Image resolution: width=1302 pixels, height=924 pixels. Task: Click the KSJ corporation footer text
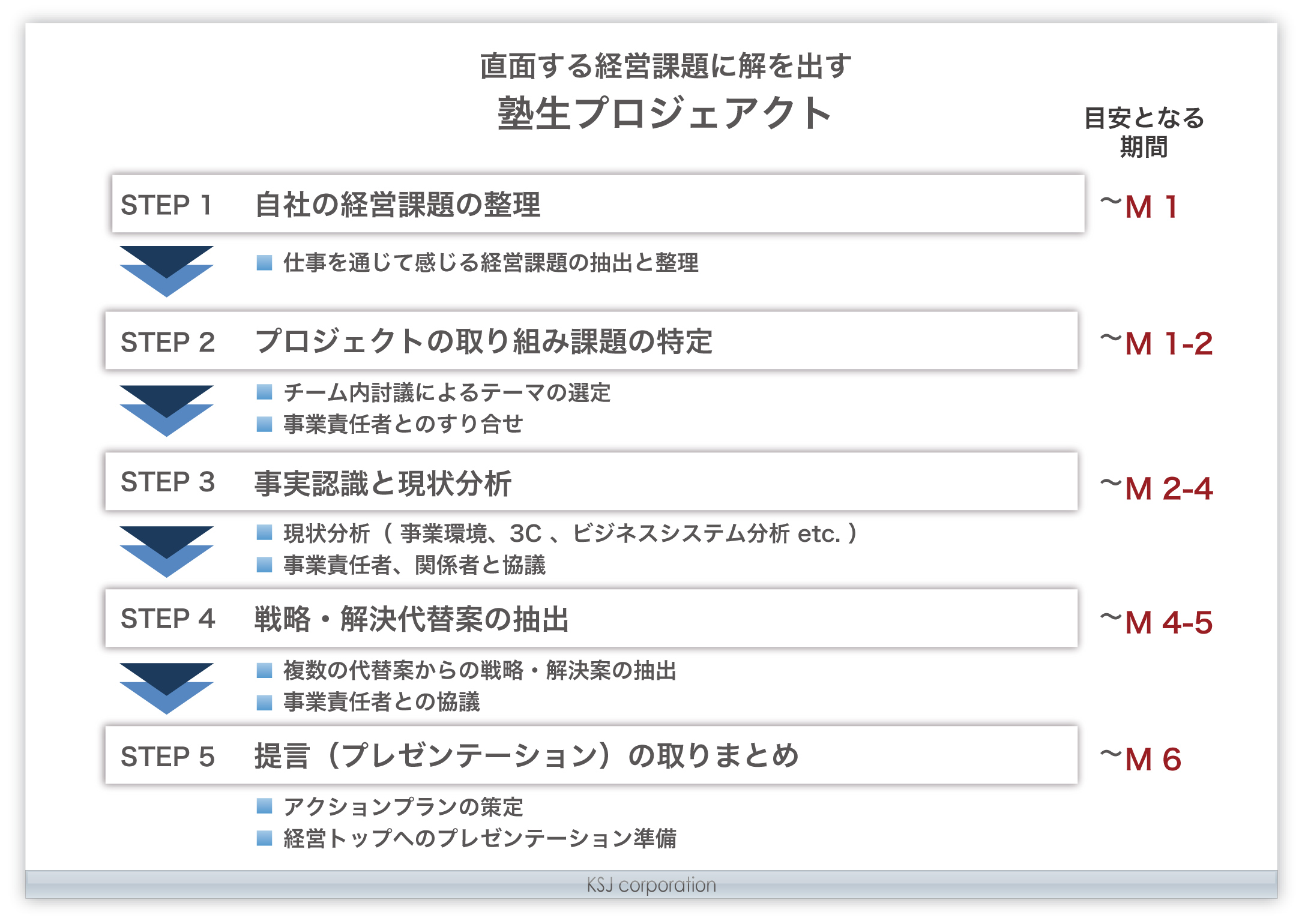[x=651, y=885]
